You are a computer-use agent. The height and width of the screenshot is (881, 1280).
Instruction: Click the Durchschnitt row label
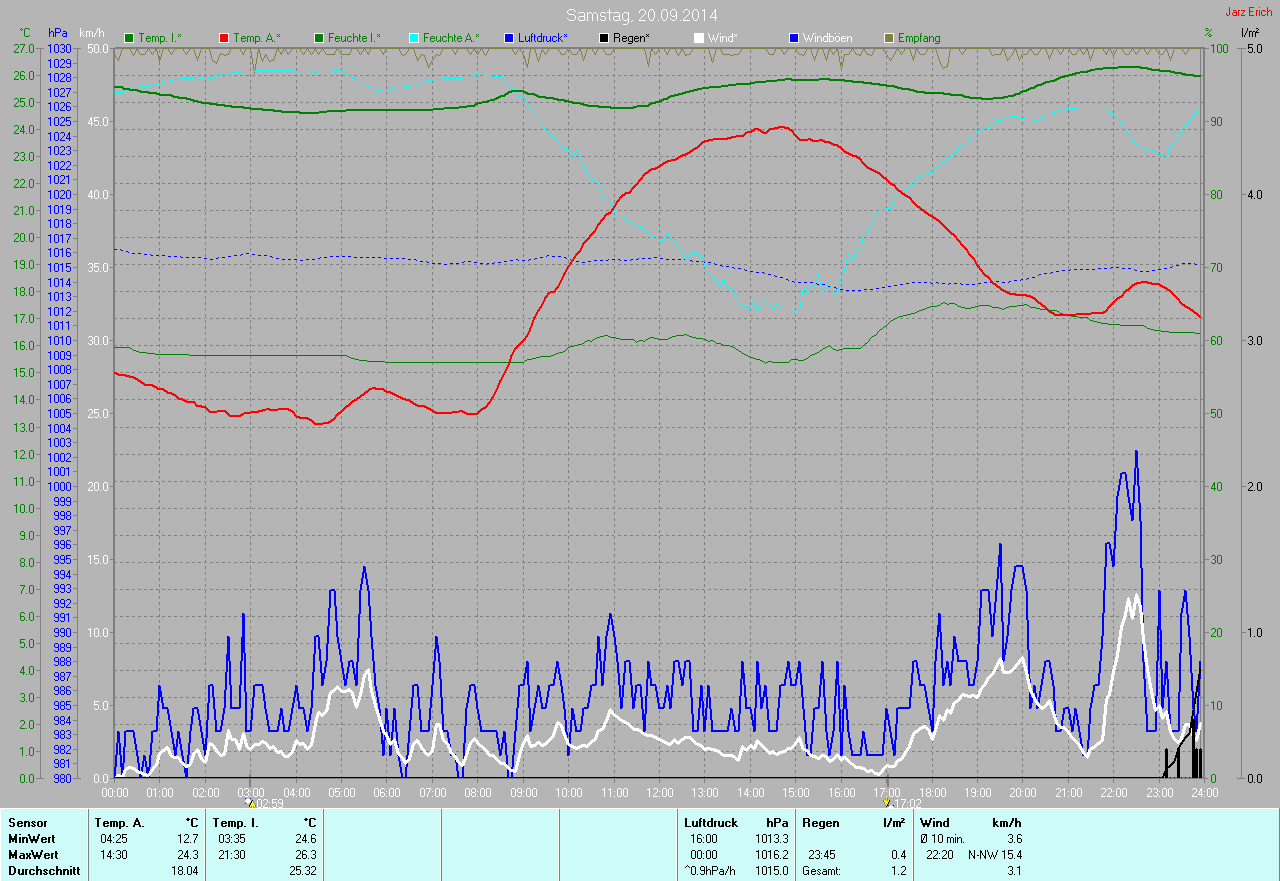43,871
